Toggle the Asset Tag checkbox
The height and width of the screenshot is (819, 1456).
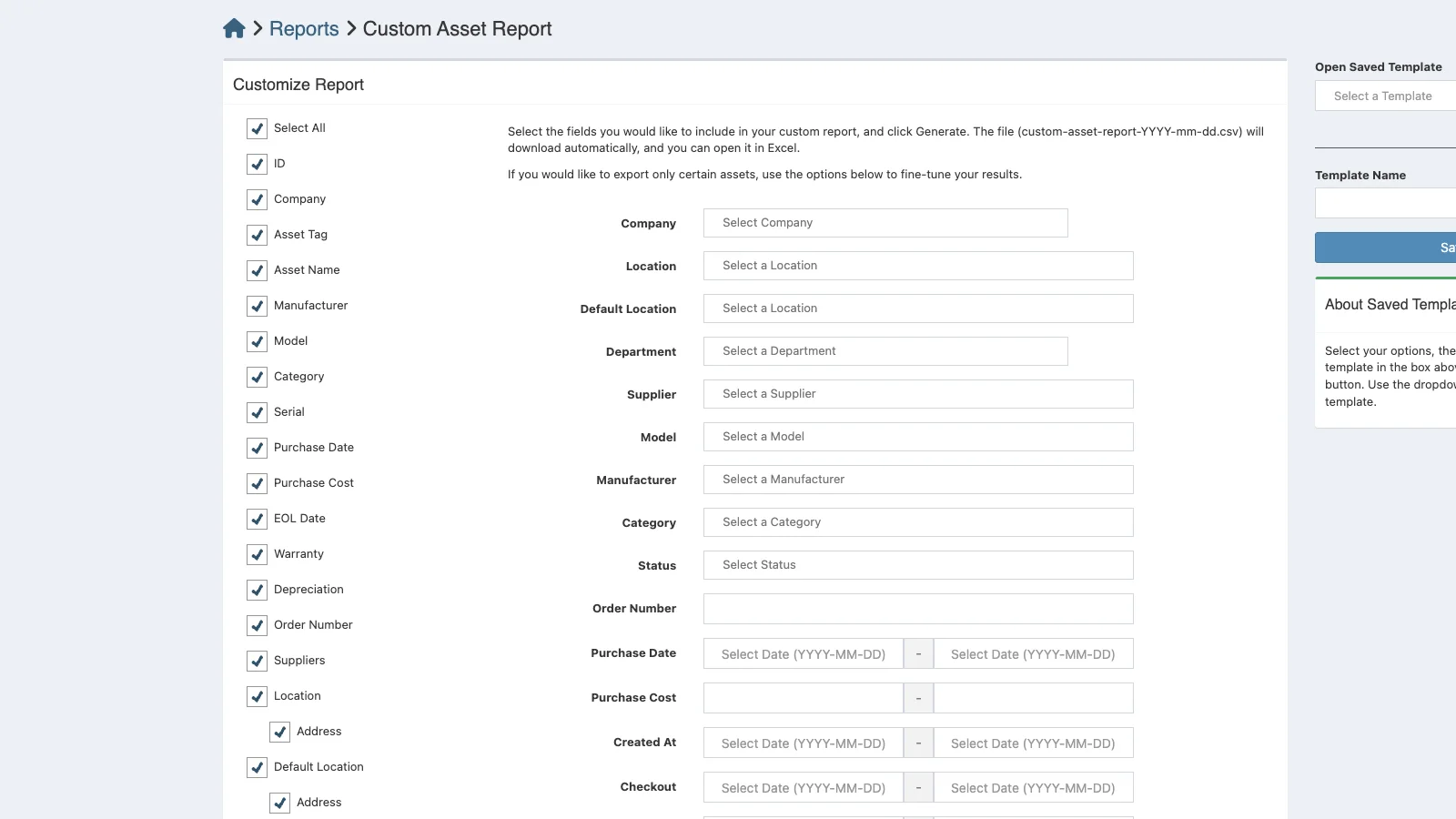tap(257, 235)
